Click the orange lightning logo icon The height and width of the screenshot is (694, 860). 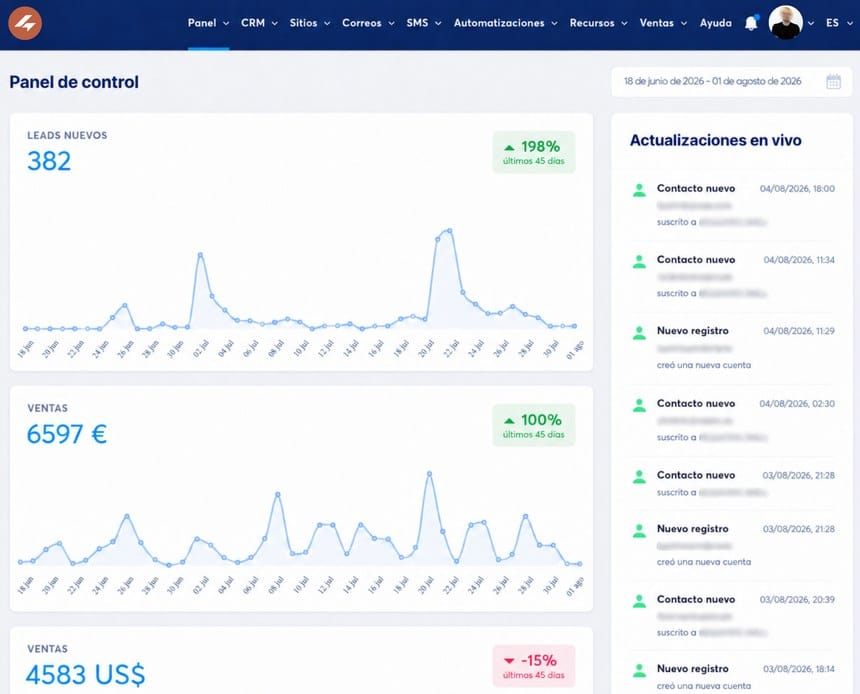pyautogui.click(x=25, y=23)
